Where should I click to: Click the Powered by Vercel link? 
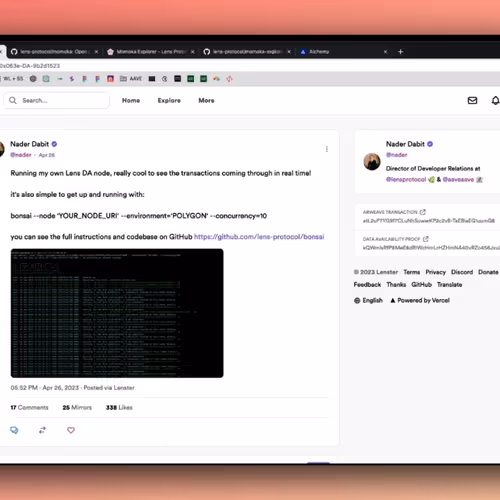(420, 300)
